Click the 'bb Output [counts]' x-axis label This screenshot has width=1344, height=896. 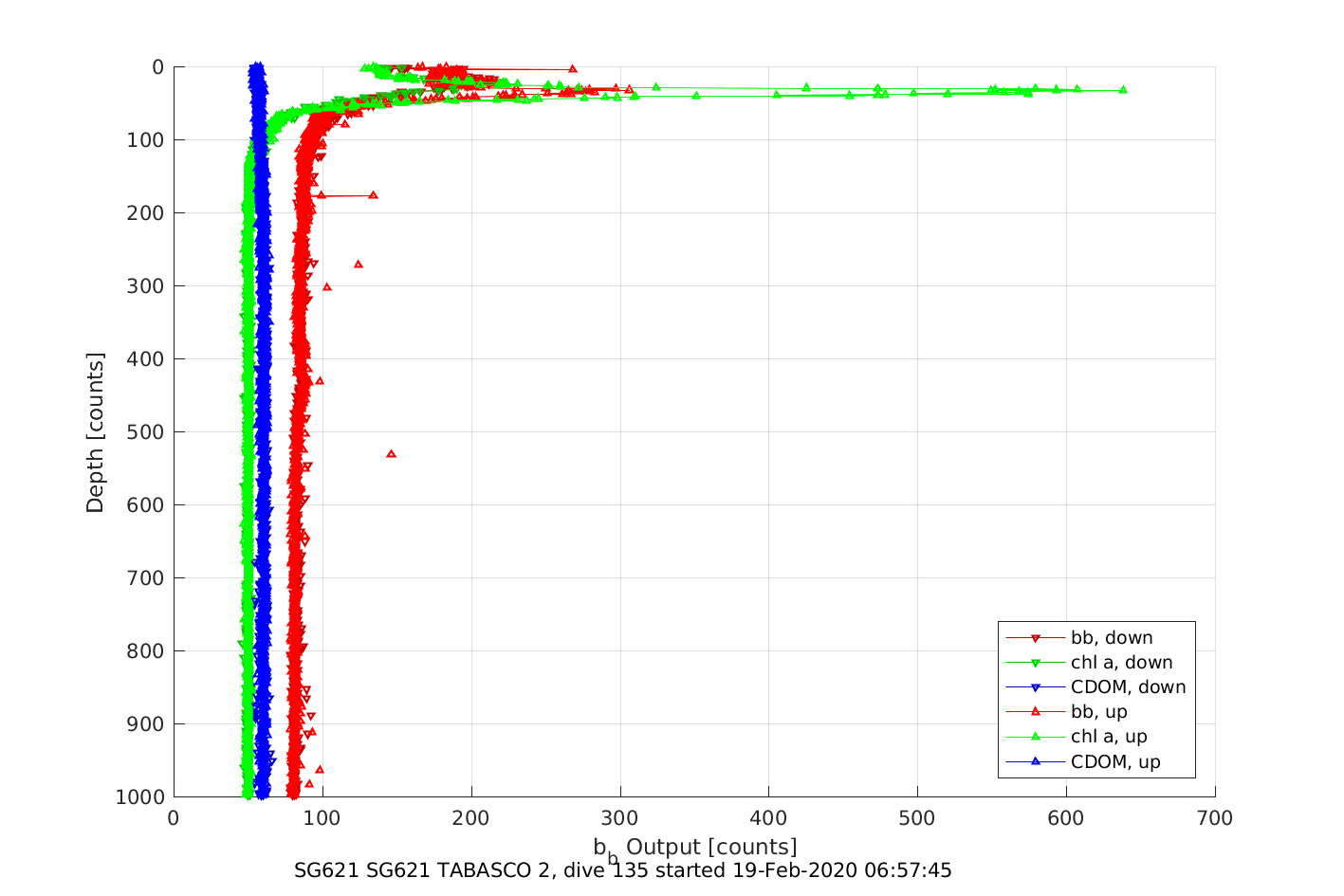695,849
